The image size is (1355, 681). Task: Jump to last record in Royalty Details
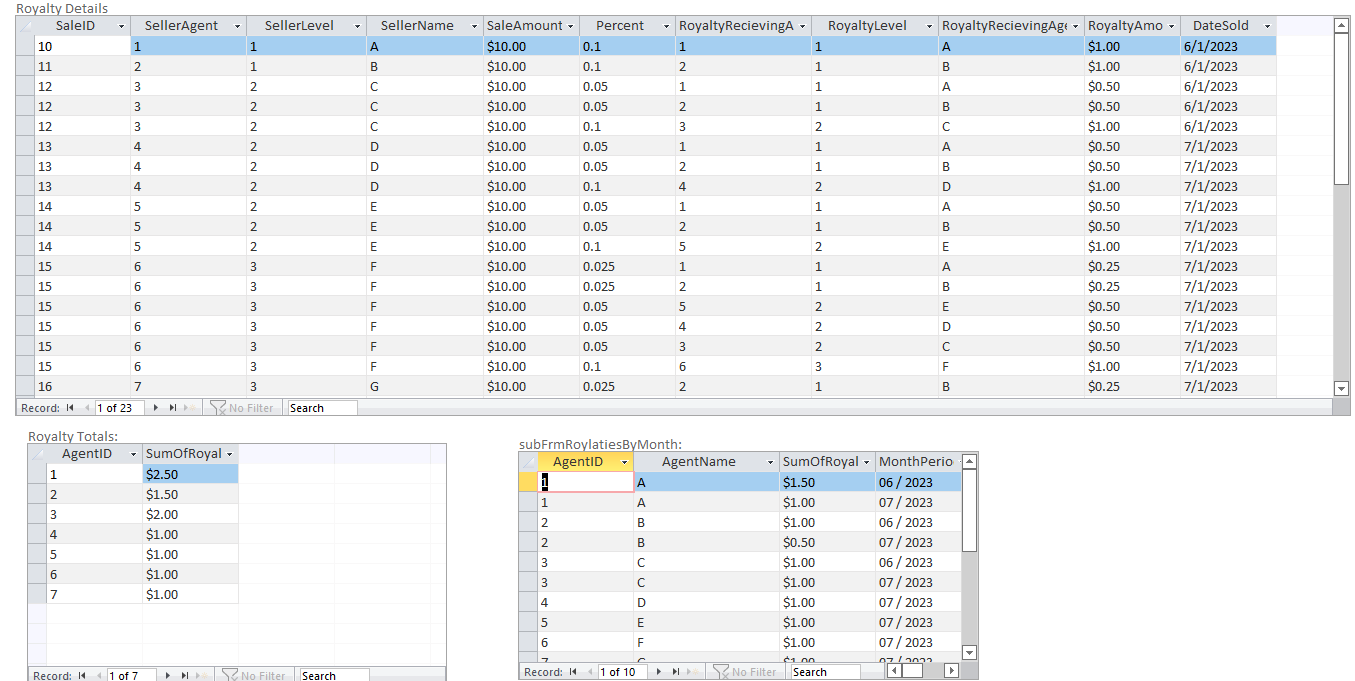172,408
